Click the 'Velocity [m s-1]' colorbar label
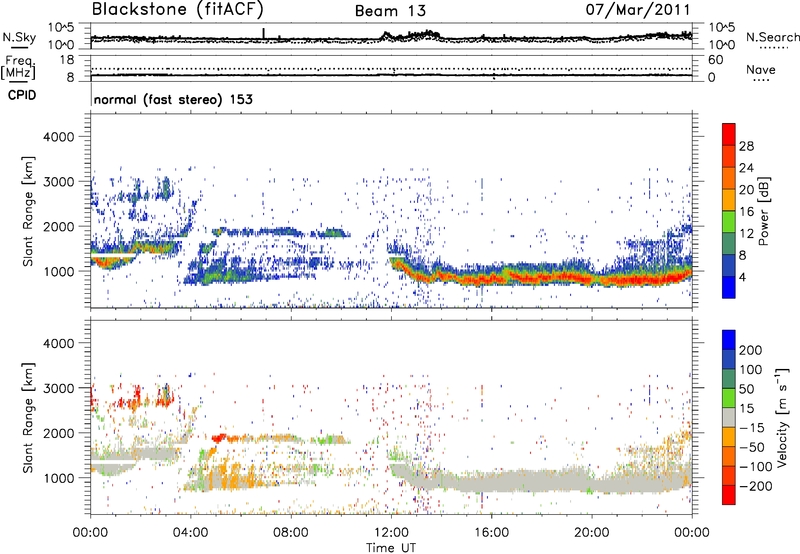Screen dimensions: 800x554 (781, 417)
